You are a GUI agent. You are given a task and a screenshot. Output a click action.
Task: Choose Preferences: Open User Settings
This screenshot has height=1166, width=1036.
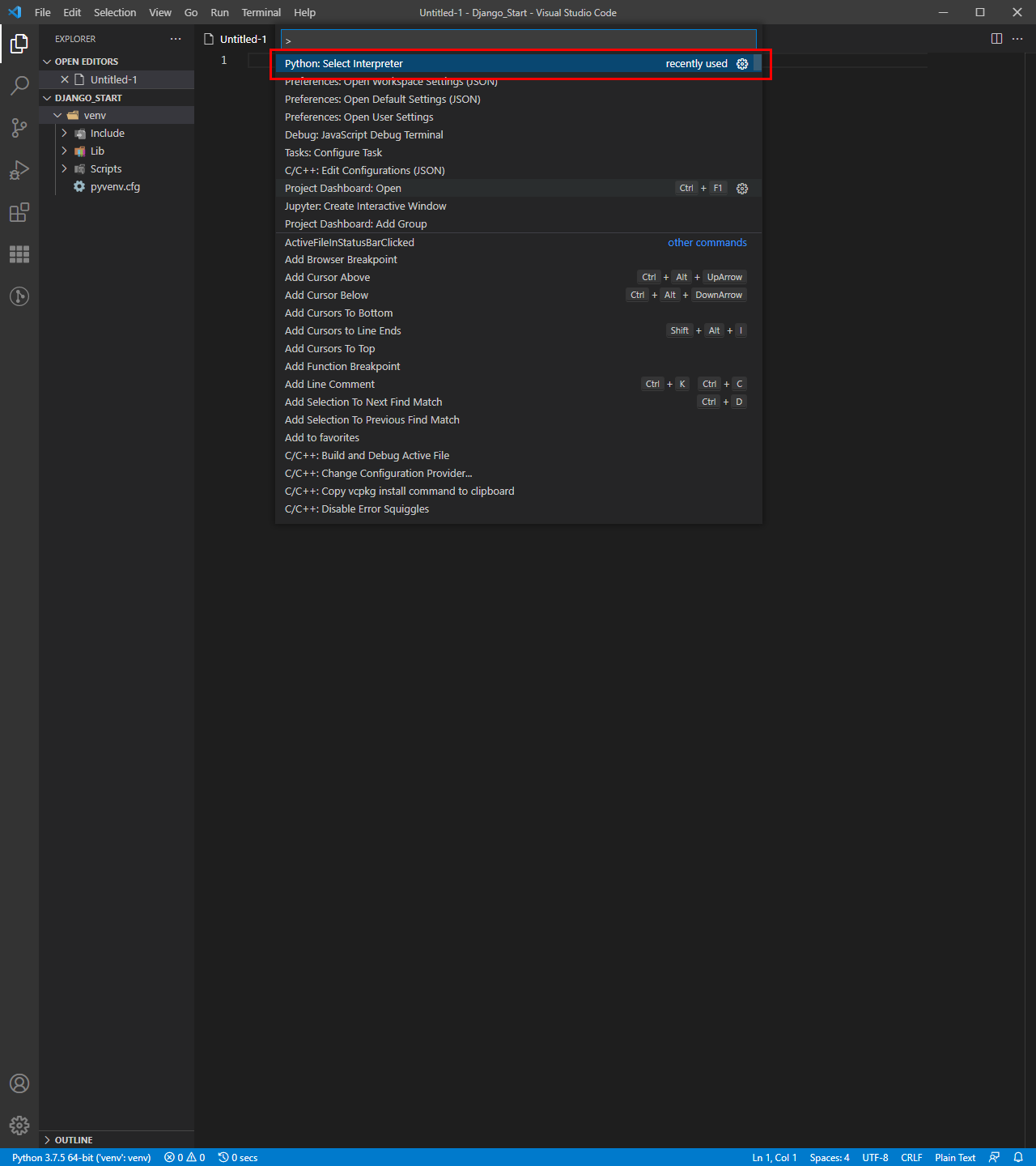(519, 117)
